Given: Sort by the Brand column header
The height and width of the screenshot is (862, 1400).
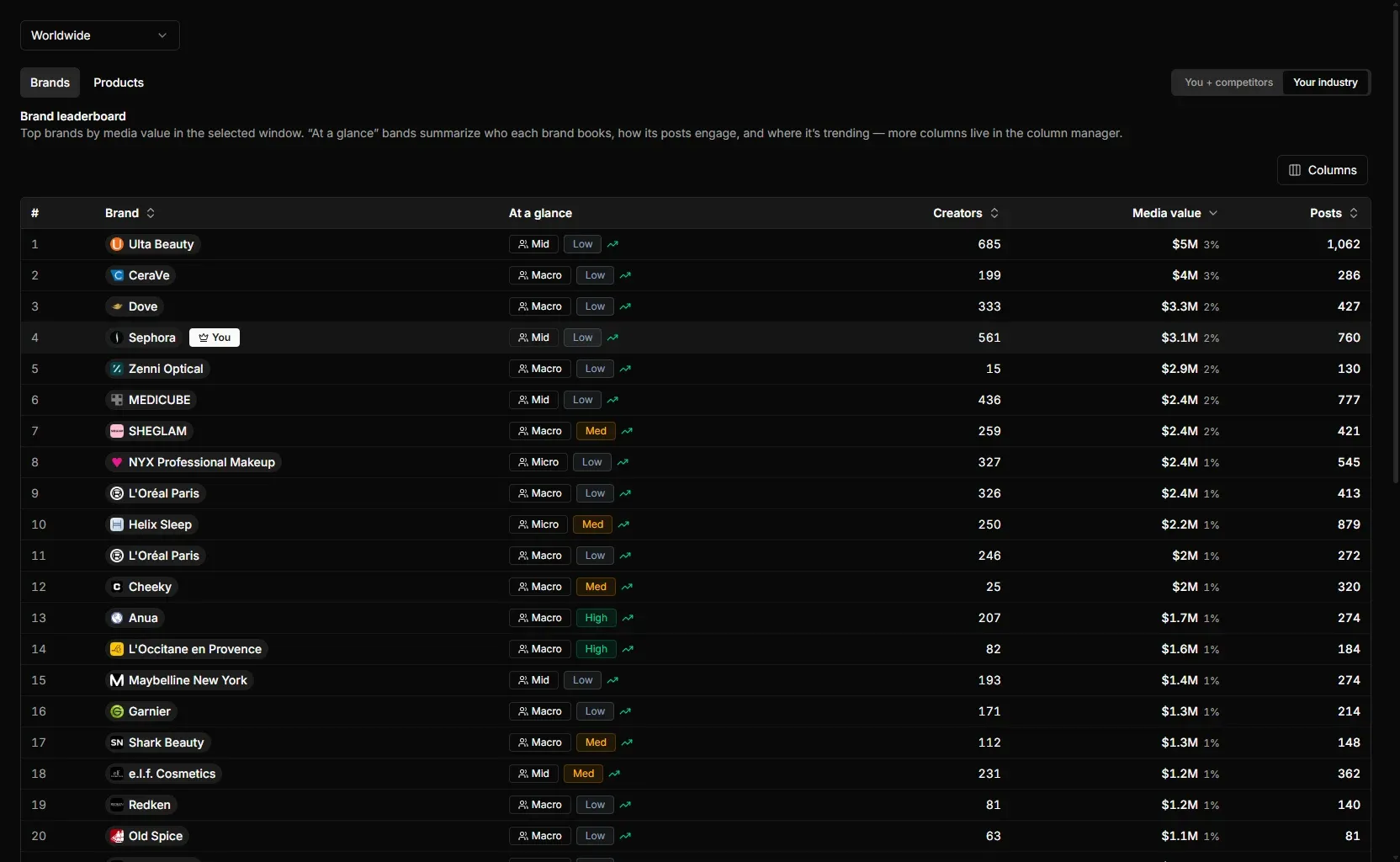Looking at the screenshot, I should tap(130, 213).
